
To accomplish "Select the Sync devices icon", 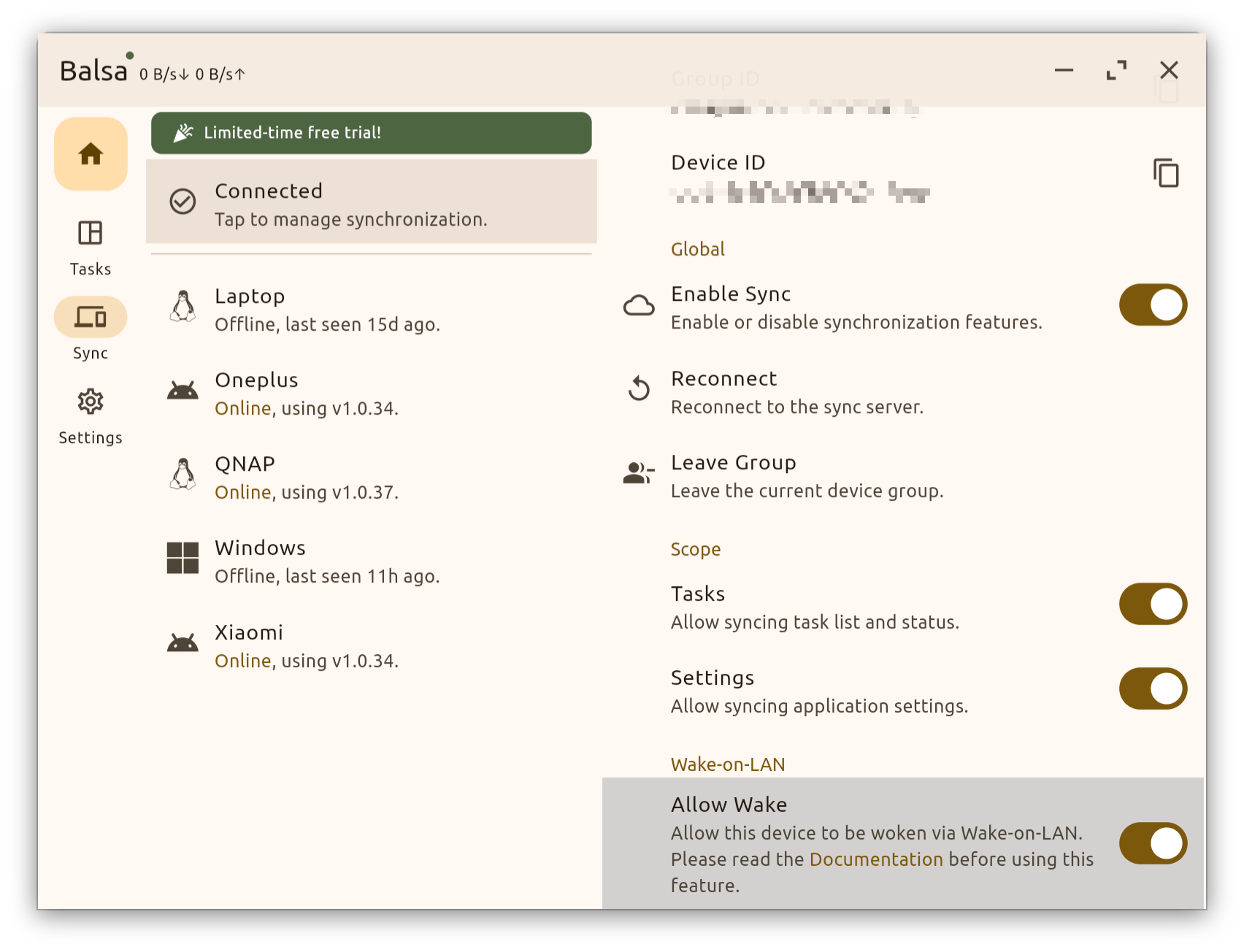I will pos(91,318).
